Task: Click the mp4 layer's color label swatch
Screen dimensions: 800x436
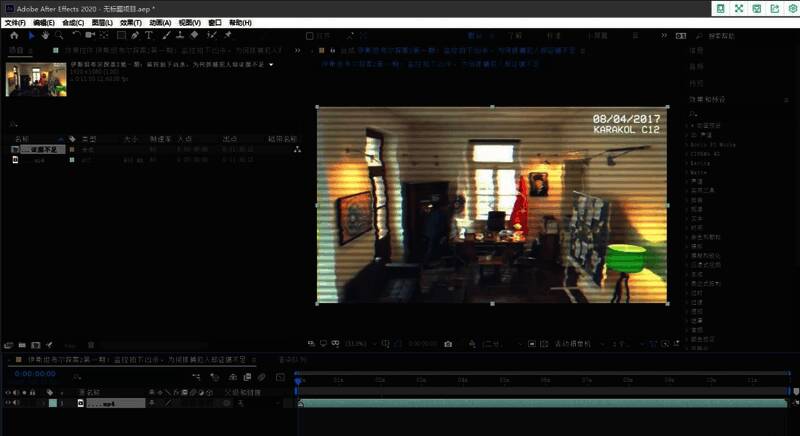Action: coord(53,404)
